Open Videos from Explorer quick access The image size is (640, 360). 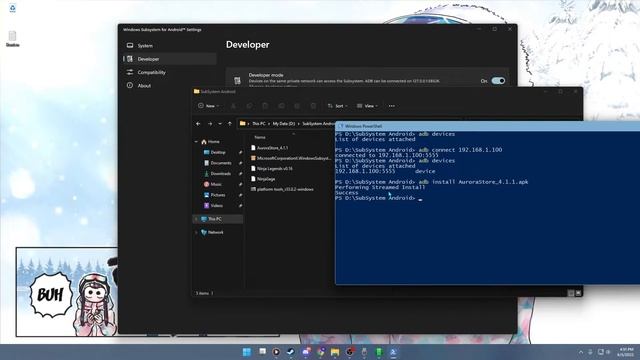click(217, 205)
